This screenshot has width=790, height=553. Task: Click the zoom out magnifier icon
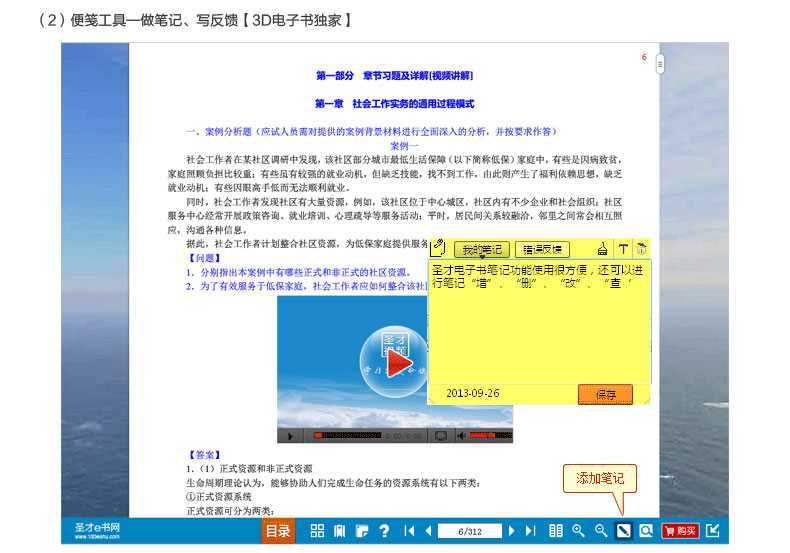click(x=600, y=531)
